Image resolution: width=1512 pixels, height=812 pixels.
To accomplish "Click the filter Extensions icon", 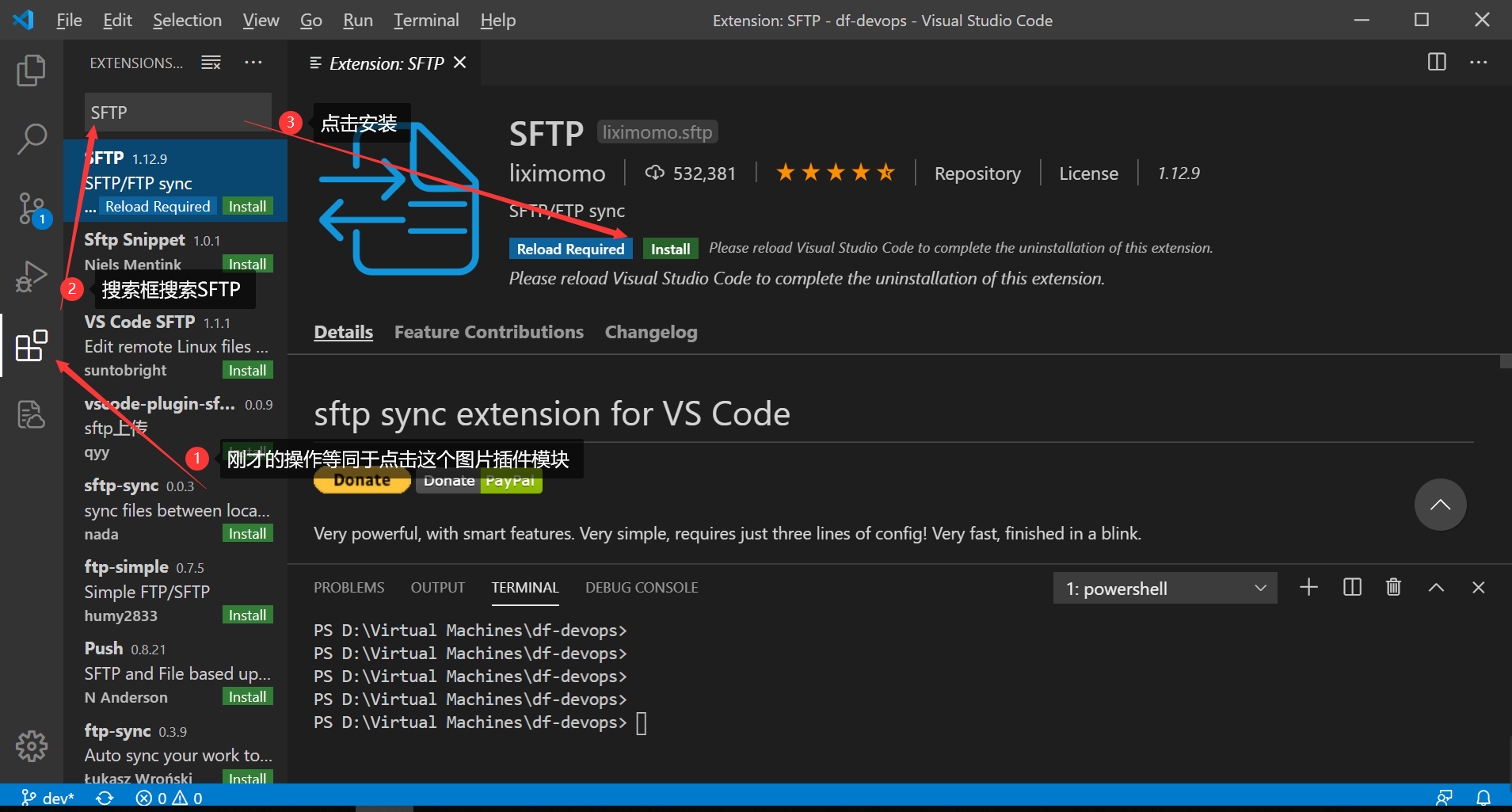I will (x=211, y=62).
